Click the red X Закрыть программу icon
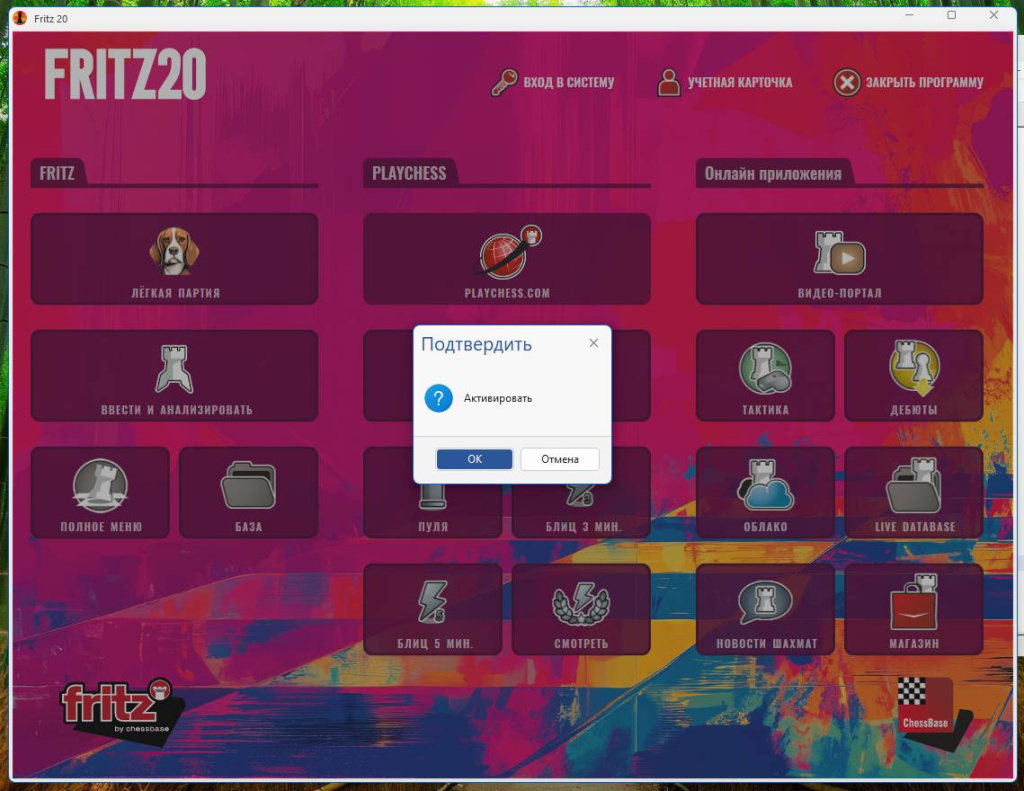Image resolution: width=1024 pixels, height=791 pixels. point(847,82)
